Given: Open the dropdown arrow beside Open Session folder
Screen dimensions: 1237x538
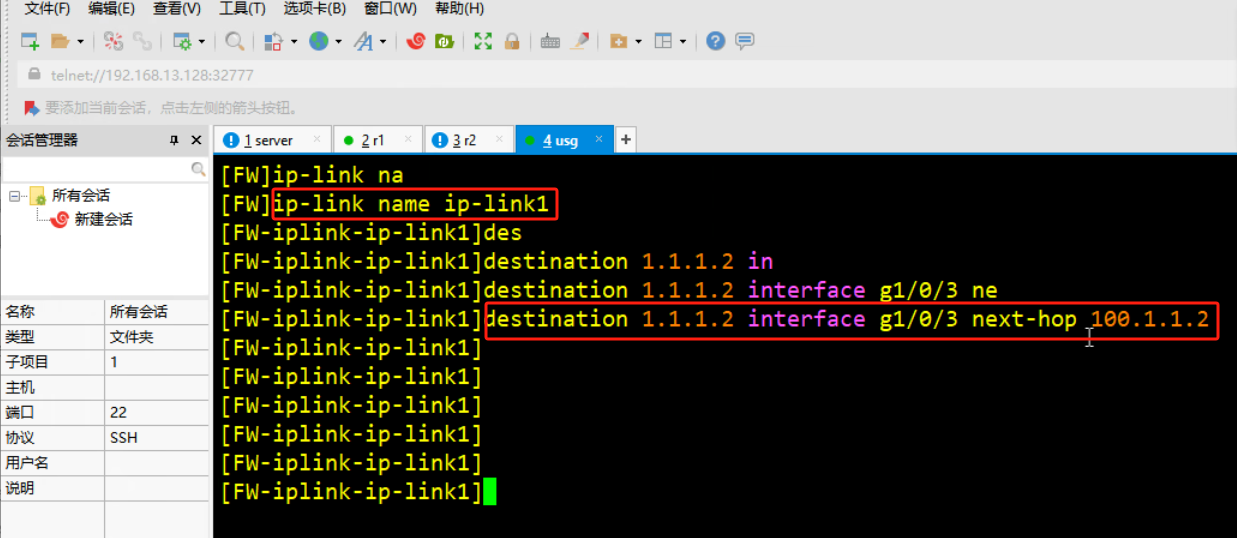Looking at the screenshot, I should [80, 41].
